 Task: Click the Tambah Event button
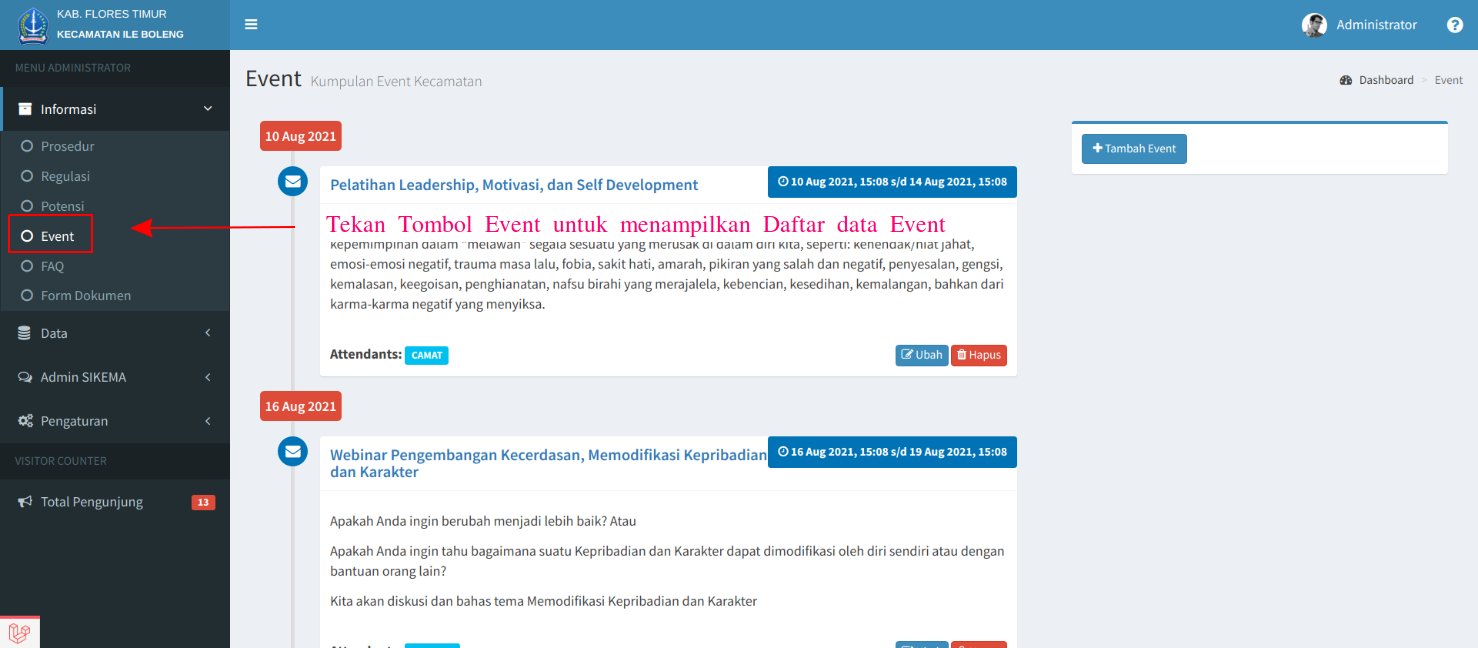pyautogui.click(x=1134, y=148)
